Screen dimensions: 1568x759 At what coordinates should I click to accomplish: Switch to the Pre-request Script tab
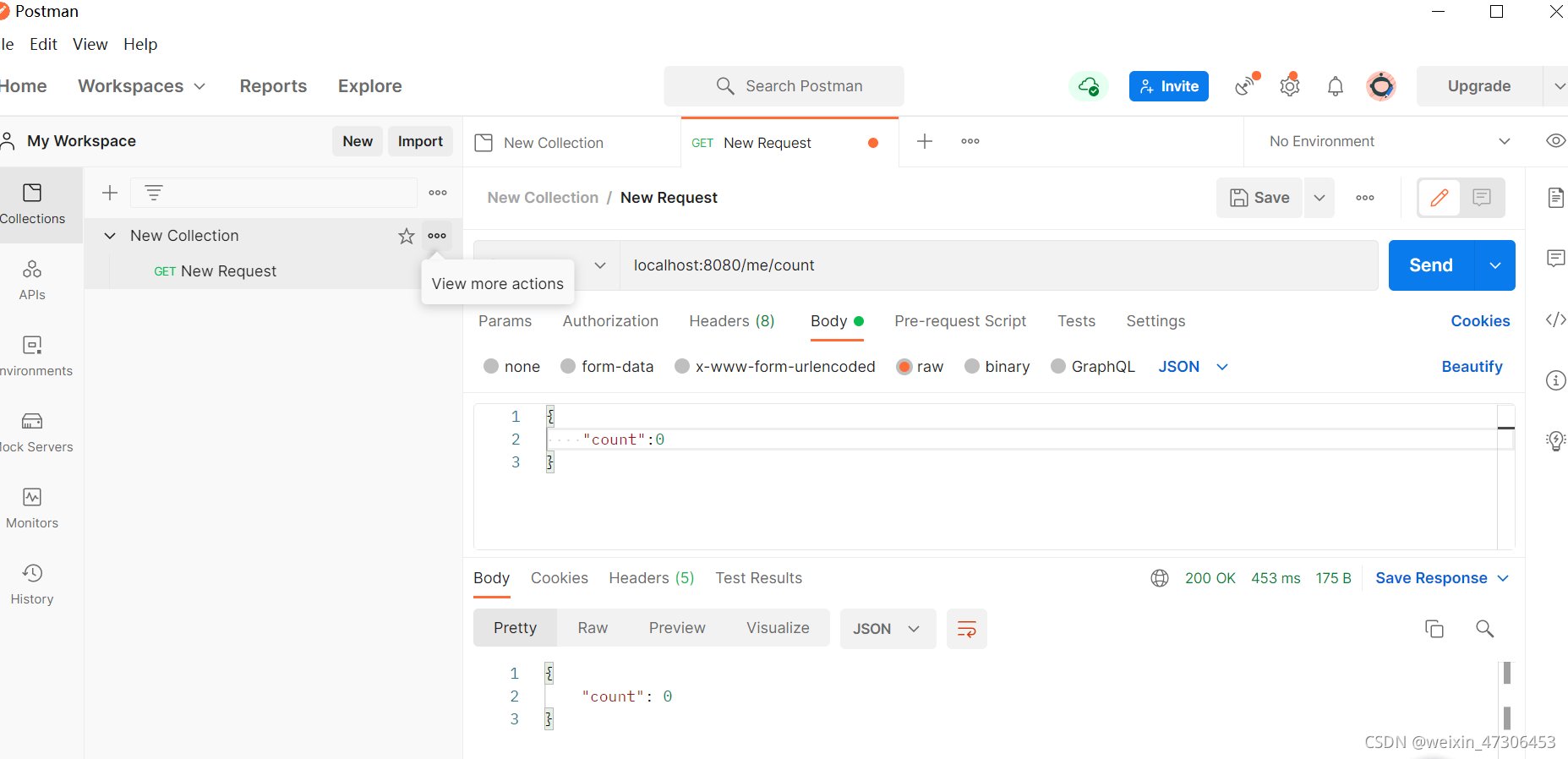960,321
